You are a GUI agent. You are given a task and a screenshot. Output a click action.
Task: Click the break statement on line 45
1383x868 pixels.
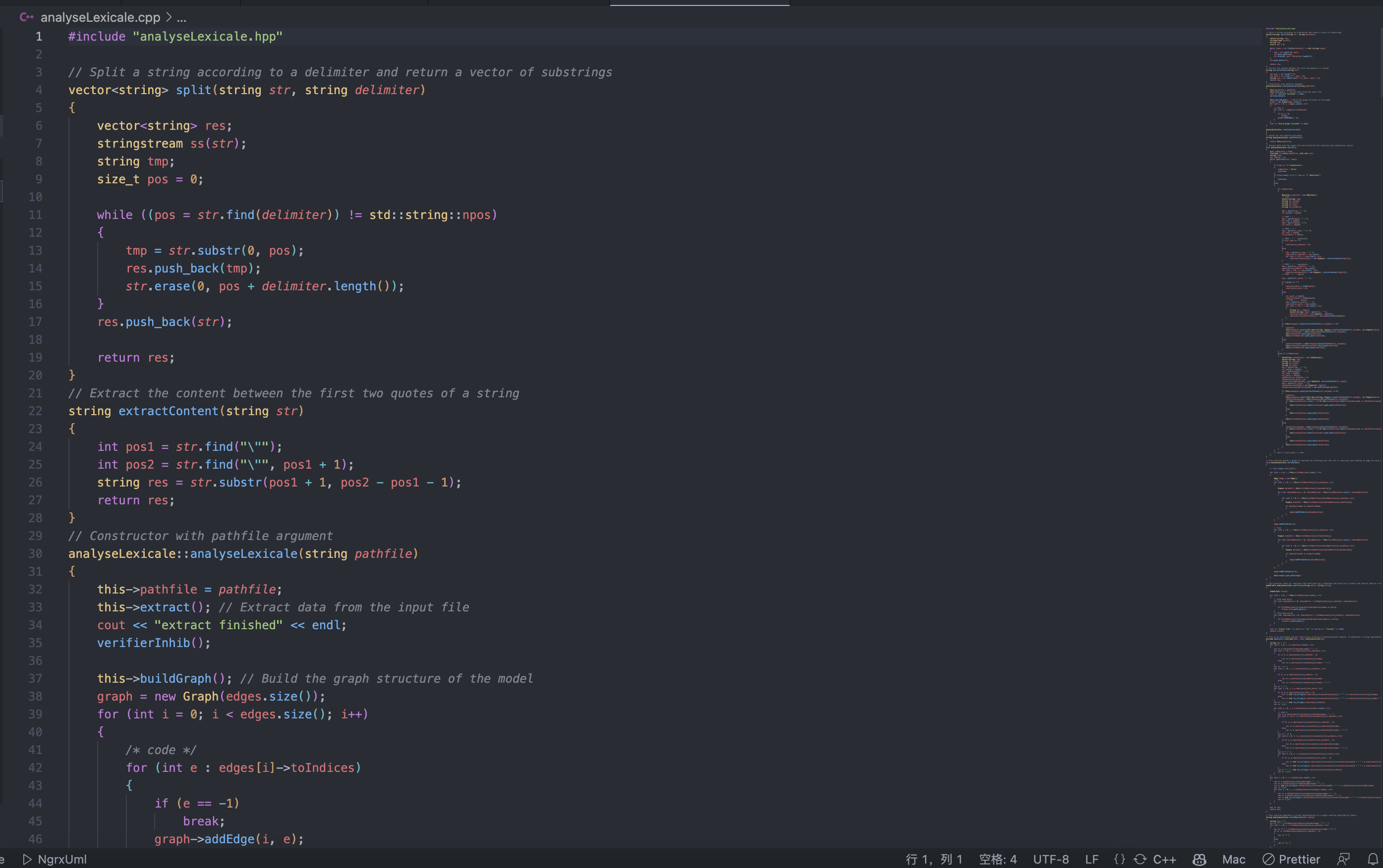[x=200, y=821]
